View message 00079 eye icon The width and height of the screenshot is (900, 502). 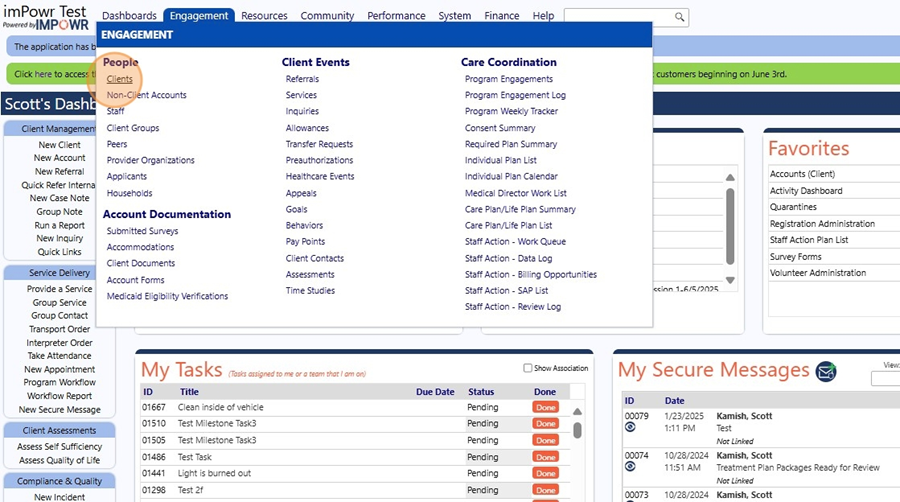click(x=630, y=427)
